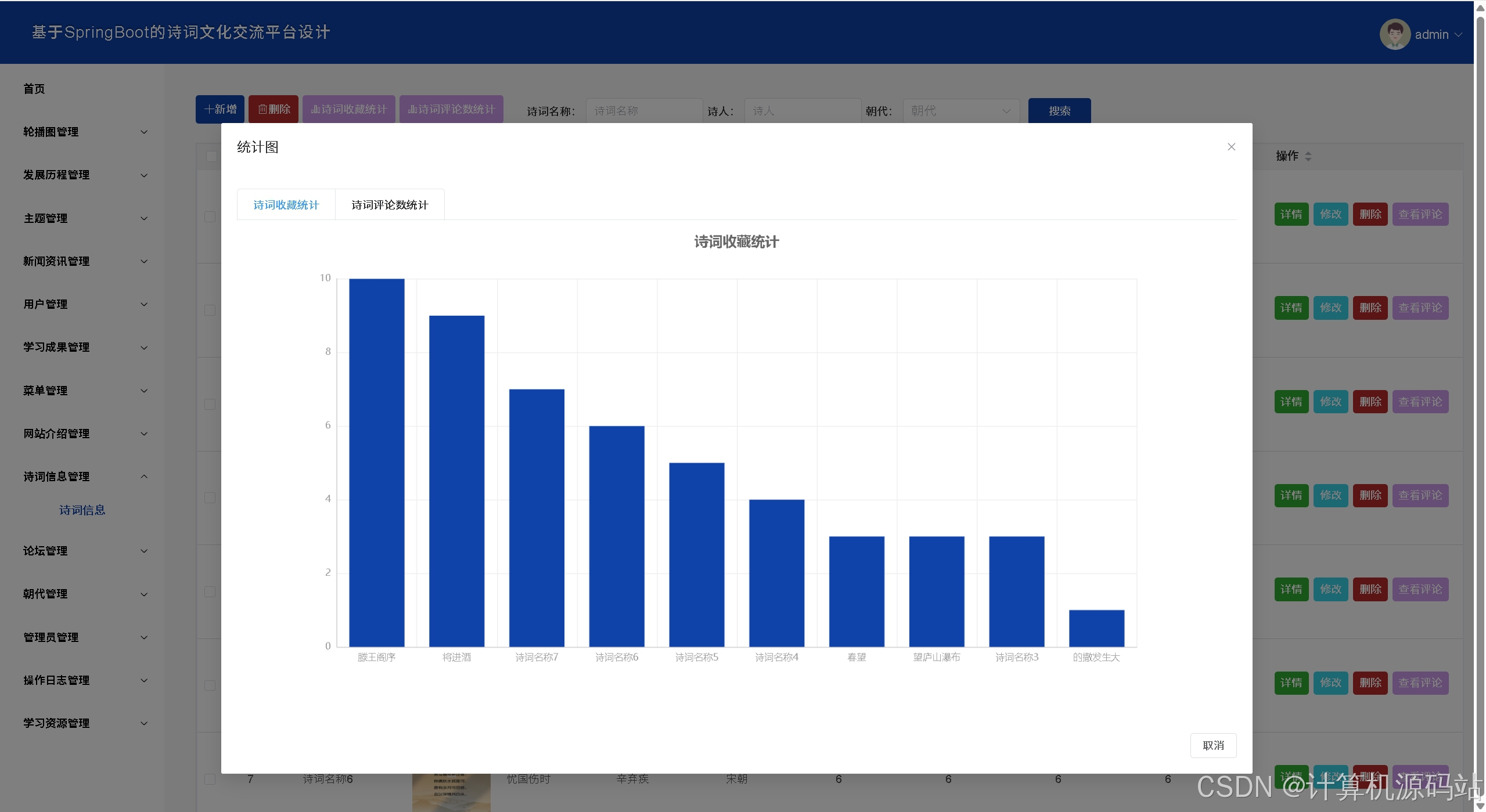Expand the 论坛管理 menu

click(85, 551)
